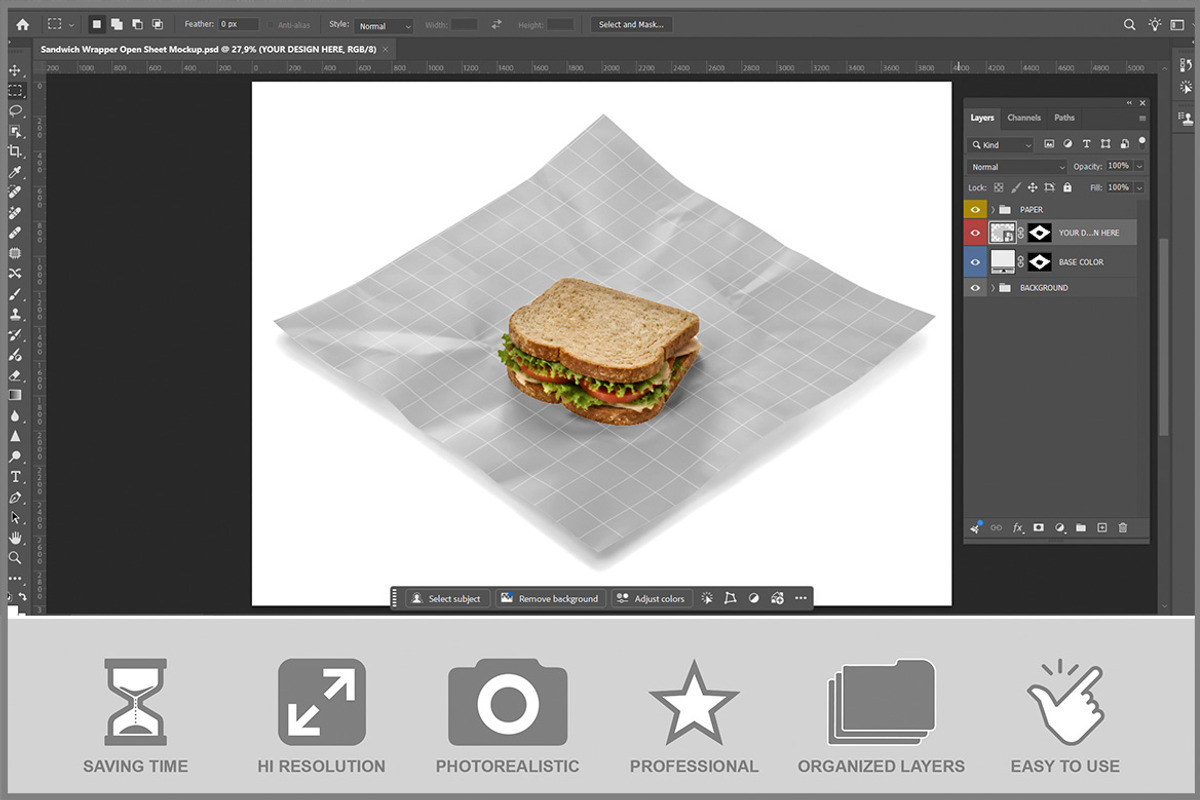This screenshot has height=800, width=1200.
Task: Hide the PAPER group layer
Action: coord(975,209)
